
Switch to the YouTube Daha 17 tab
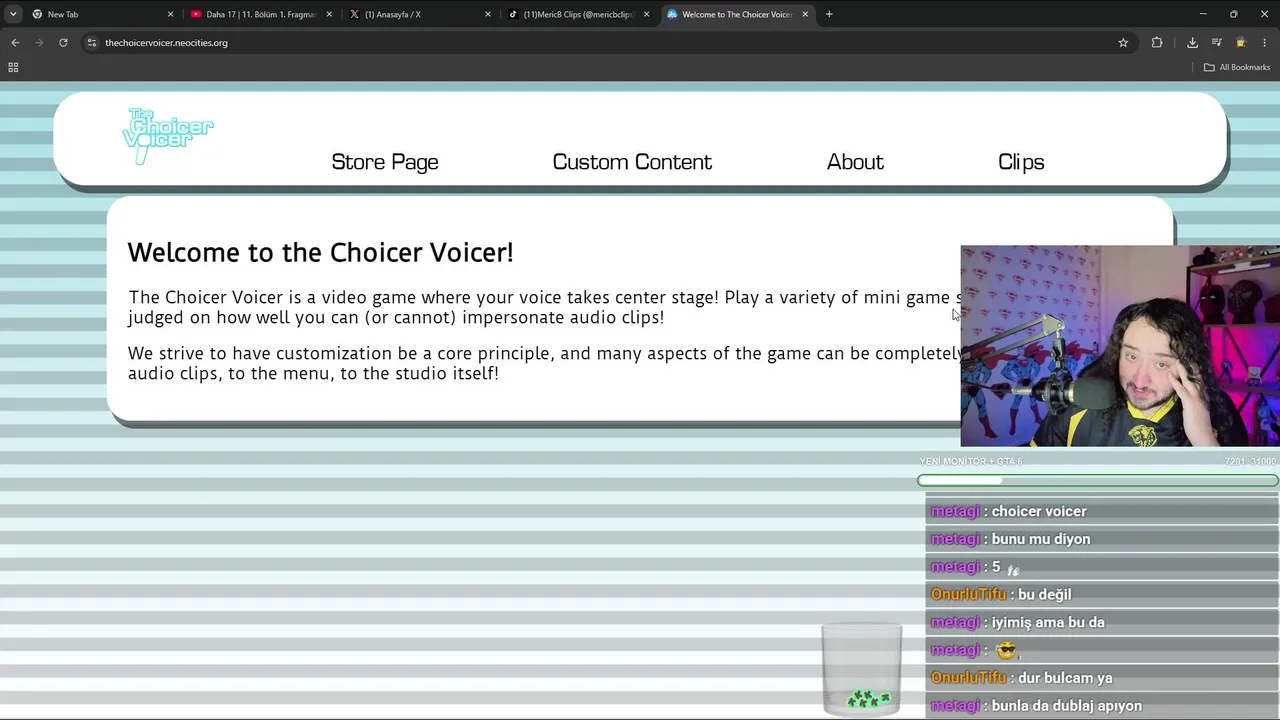coord(261,14)
